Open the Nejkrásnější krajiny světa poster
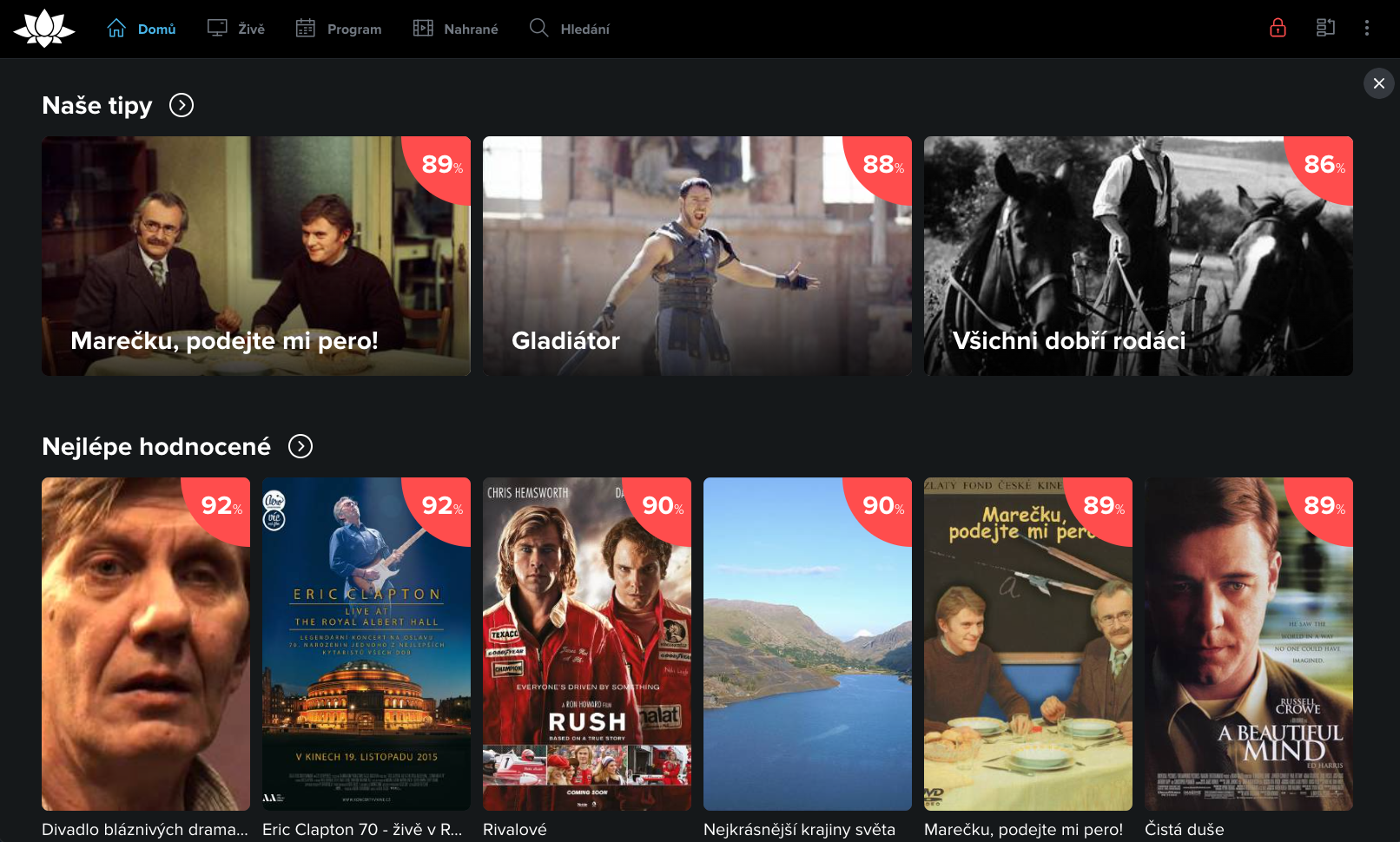 point(808,644)
